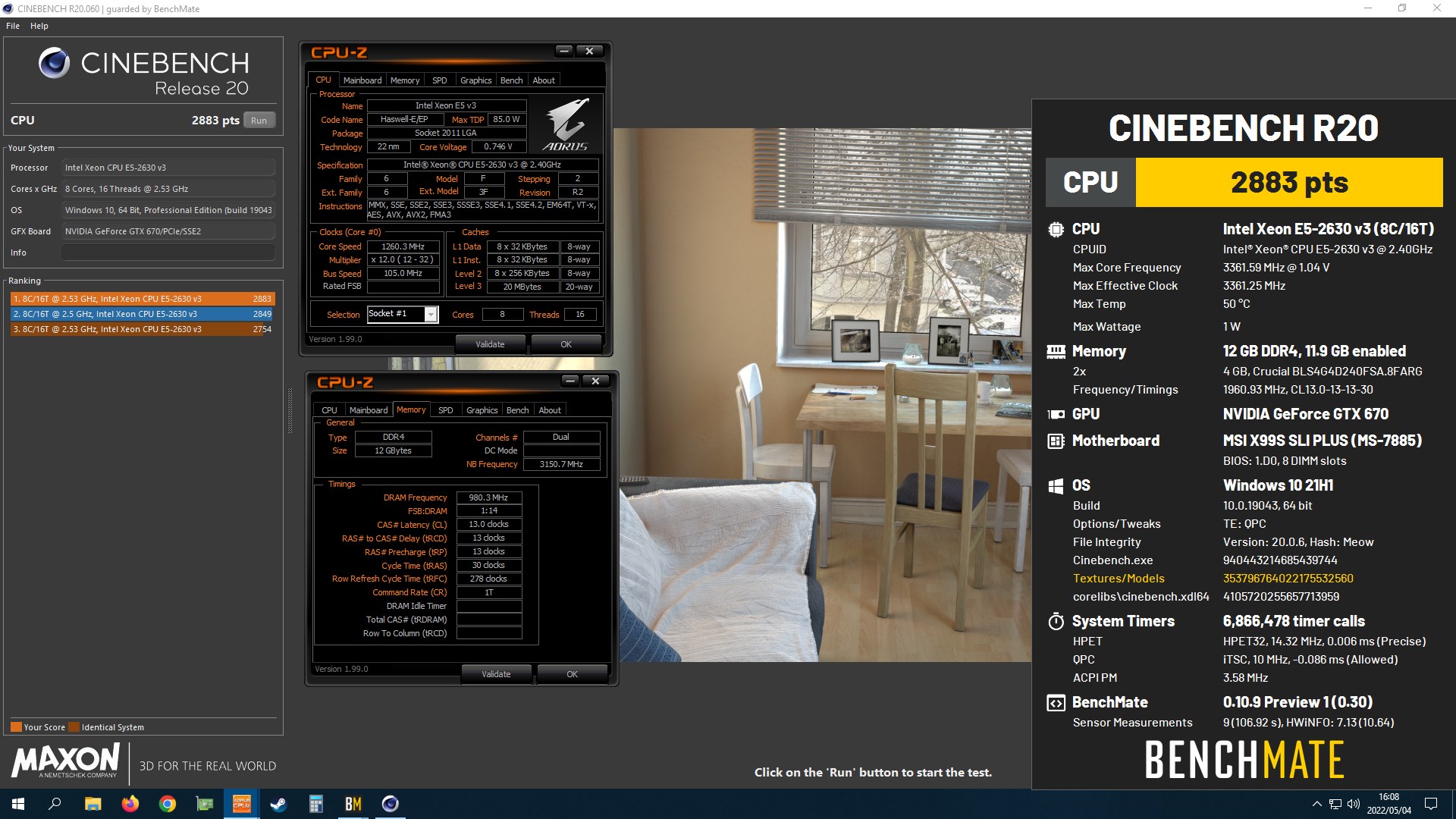Open the File menu

pyautogui.click(x=13, y=26)
